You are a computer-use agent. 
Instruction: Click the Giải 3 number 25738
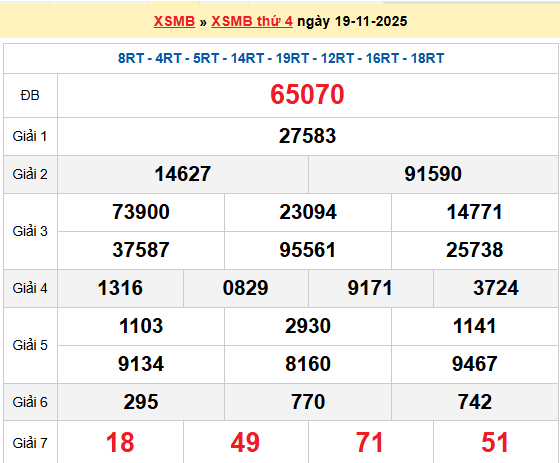pos(475,250)
